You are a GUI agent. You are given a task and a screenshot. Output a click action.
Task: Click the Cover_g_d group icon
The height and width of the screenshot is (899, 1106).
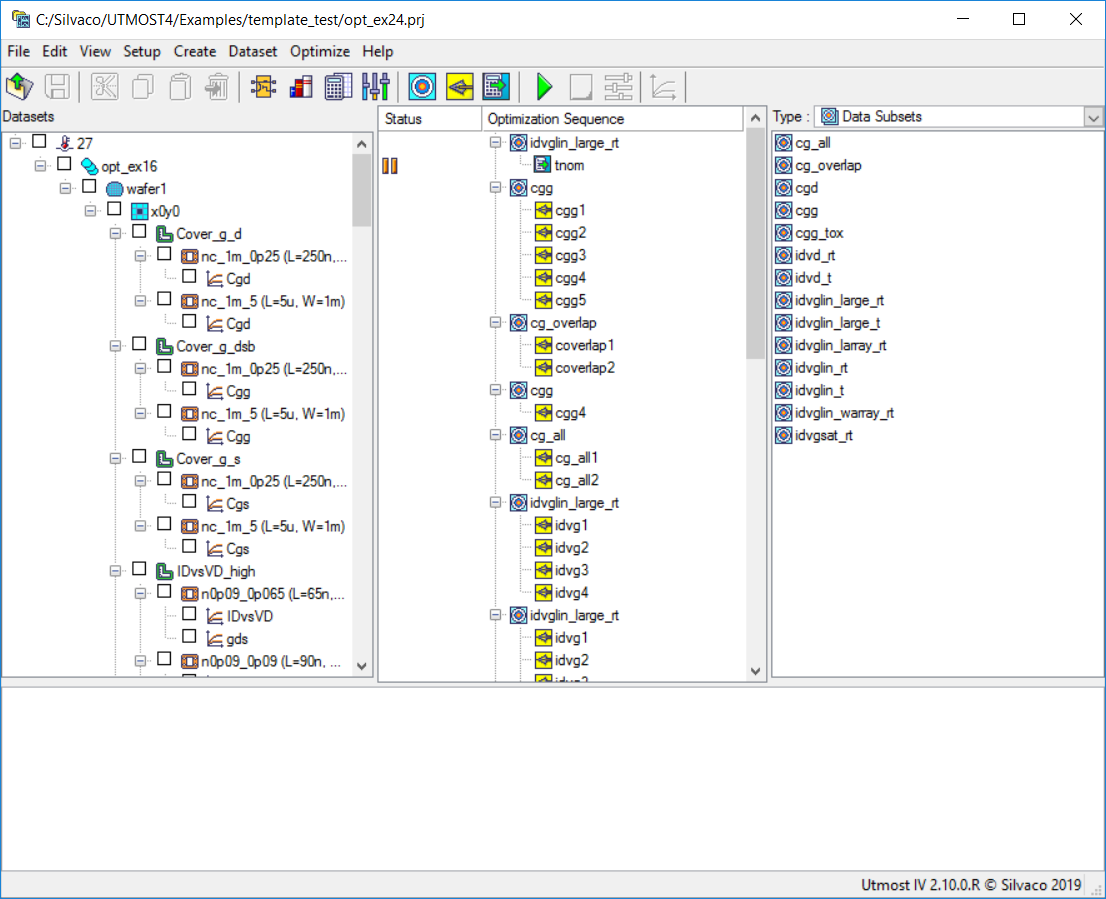tap(164, 233)
